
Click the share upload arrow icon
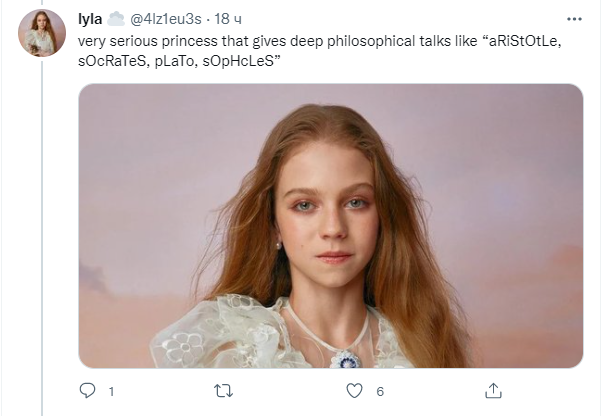(x=492, y=390)
